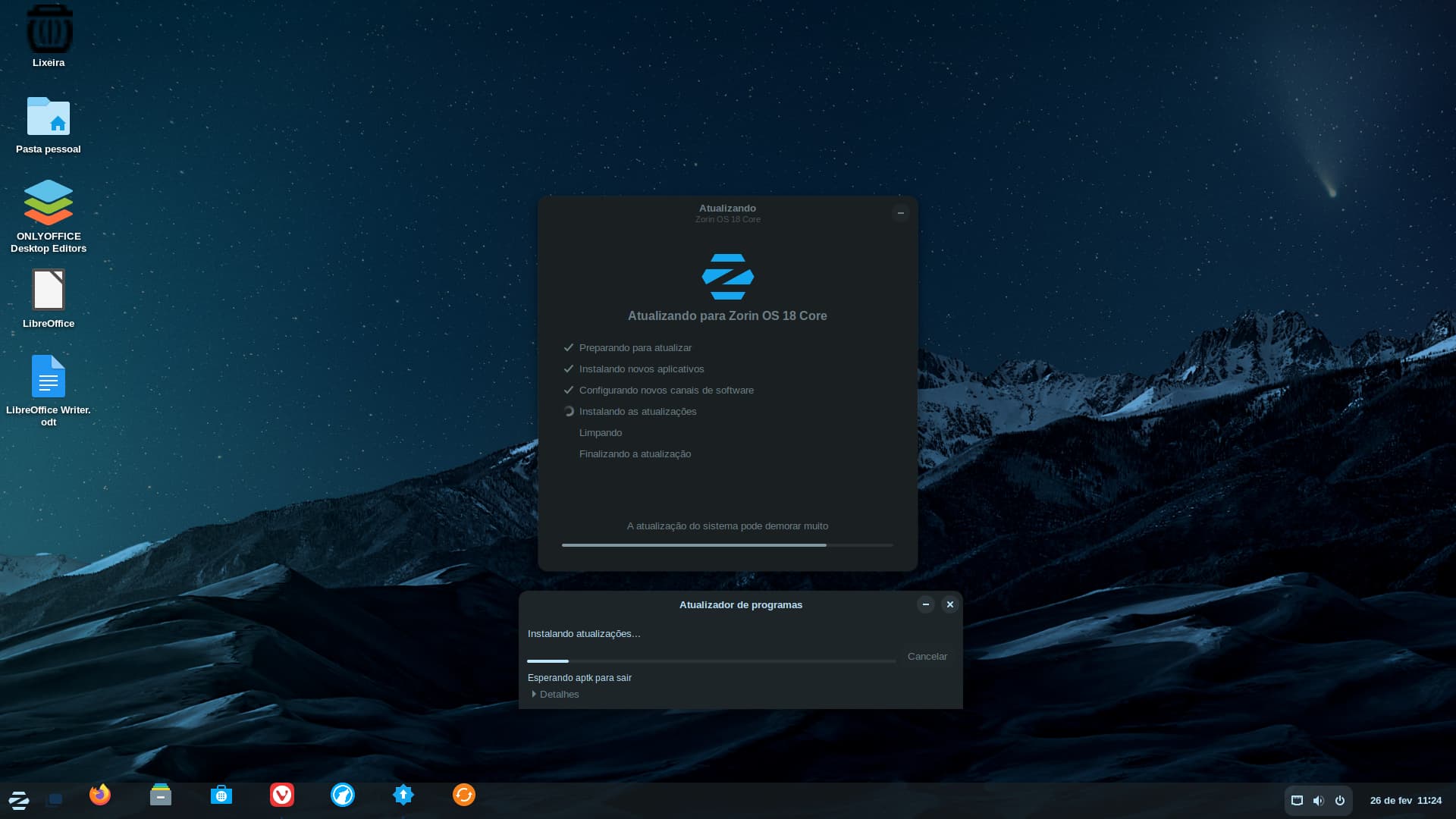Open the Files manager taskbar icon

[x=161, y=795]
